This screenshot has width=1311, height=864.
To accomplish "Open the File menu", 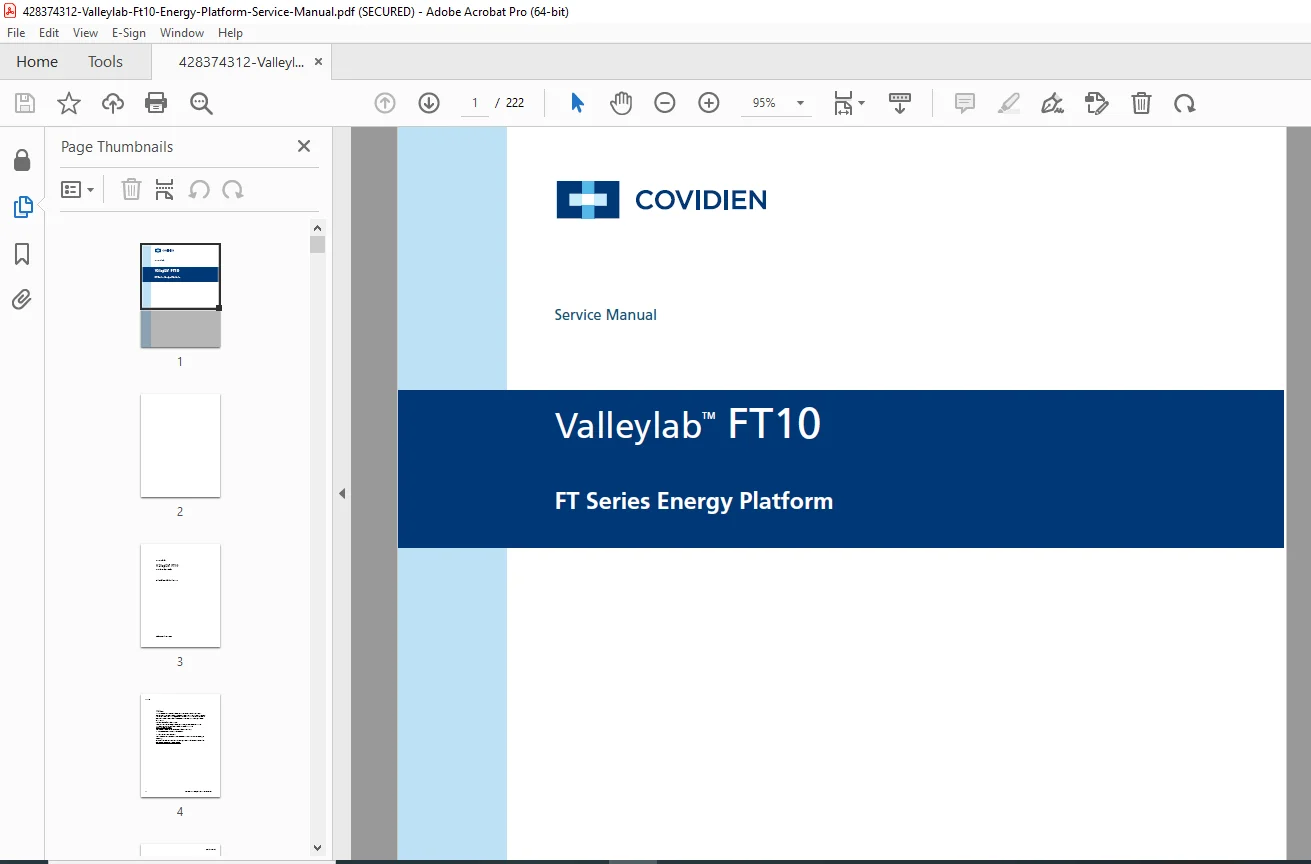I will (16, 33).
